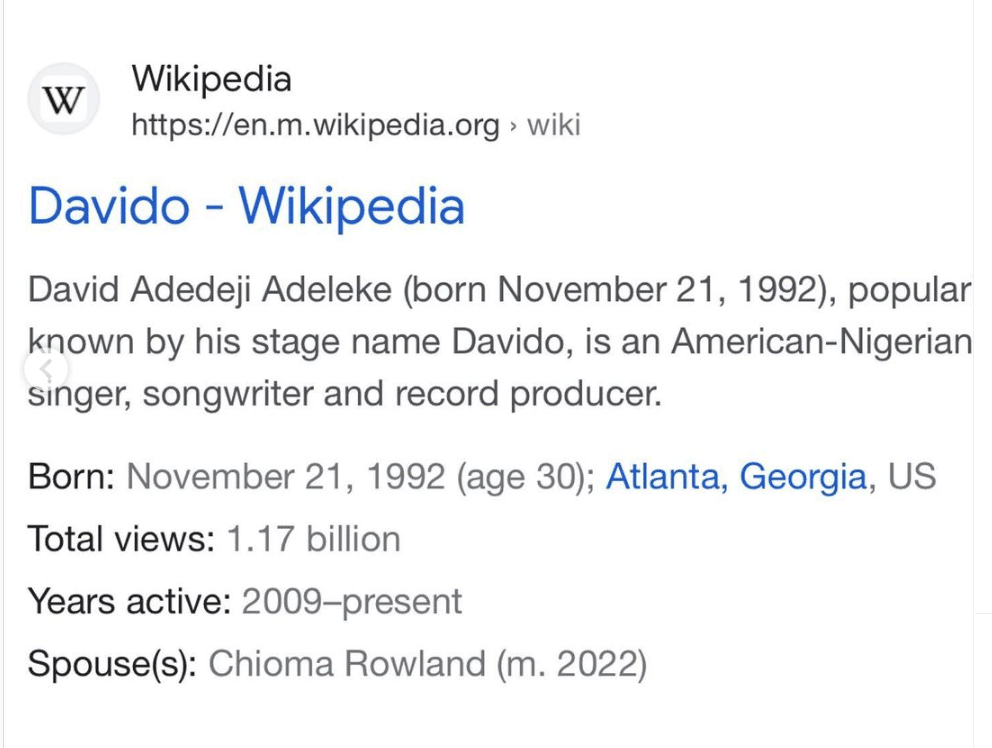The width and height of the screenshot is (992, 748).
Task: Click the 'songwriter and record producer' line
Action: pos(402,394)
